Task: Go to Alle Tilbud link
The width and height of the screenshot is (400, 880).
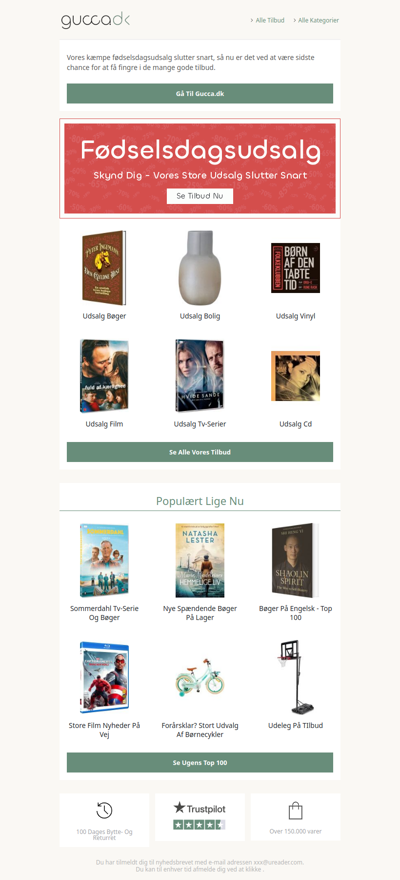Action: (268, 20)
